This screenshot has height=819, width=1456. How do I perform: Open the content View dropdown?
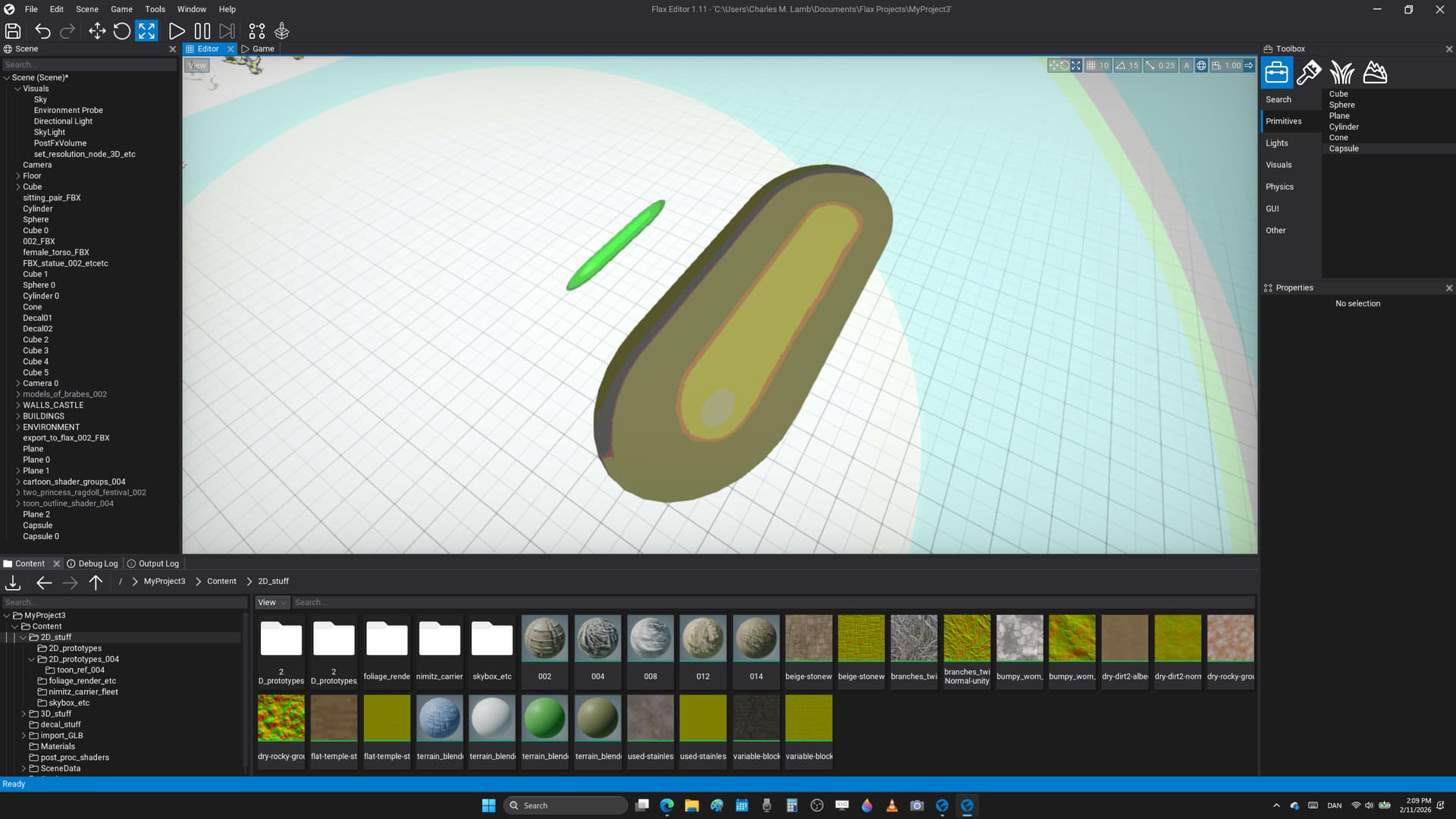271,602
